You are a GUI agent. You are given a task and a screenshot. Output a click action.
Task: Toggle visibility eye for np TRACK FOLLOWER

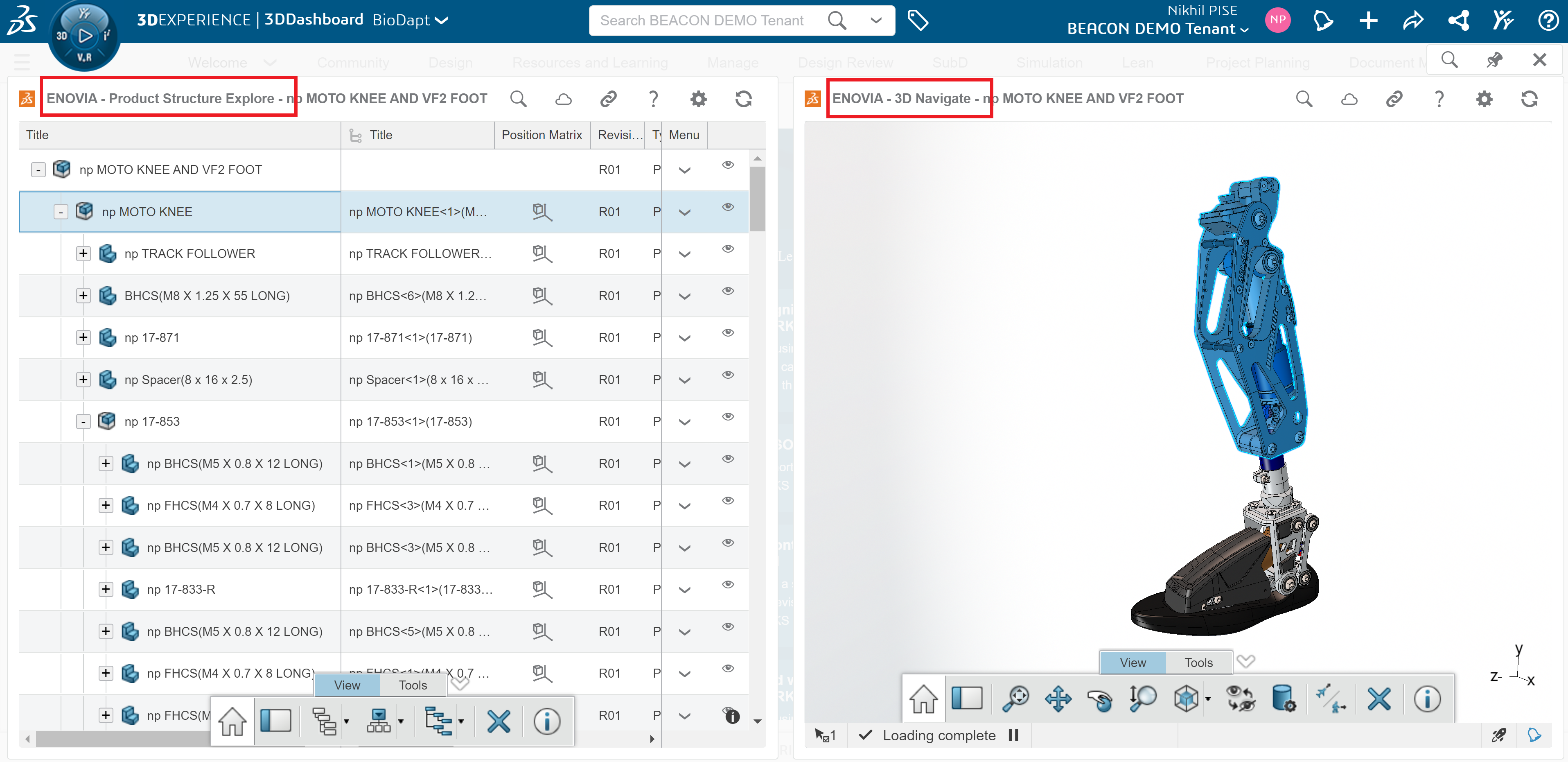[x=727, y=249]
